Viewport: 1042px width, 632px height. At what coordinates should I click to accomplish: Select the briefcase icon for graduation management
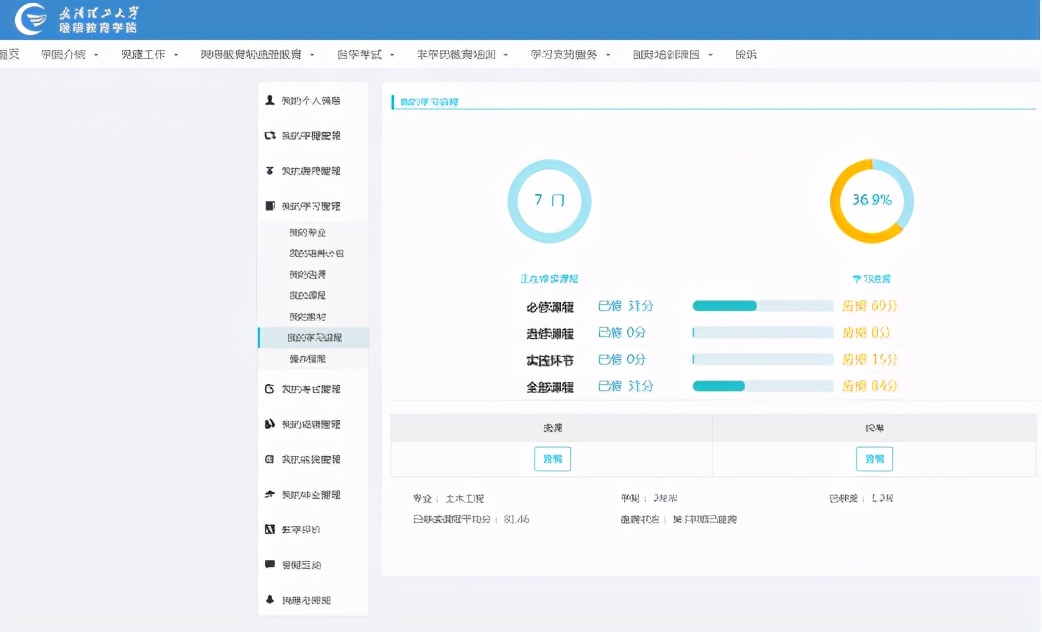(x=268, y=495)
